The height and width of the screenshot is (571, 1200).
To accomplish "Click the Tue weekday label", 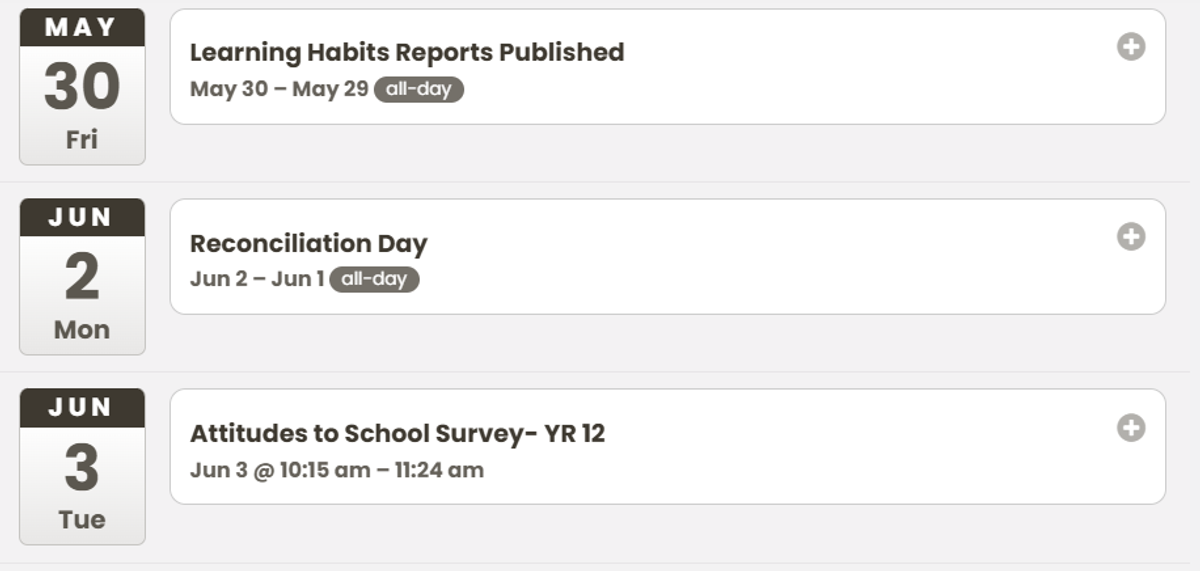I will click(x=82, y=519).
